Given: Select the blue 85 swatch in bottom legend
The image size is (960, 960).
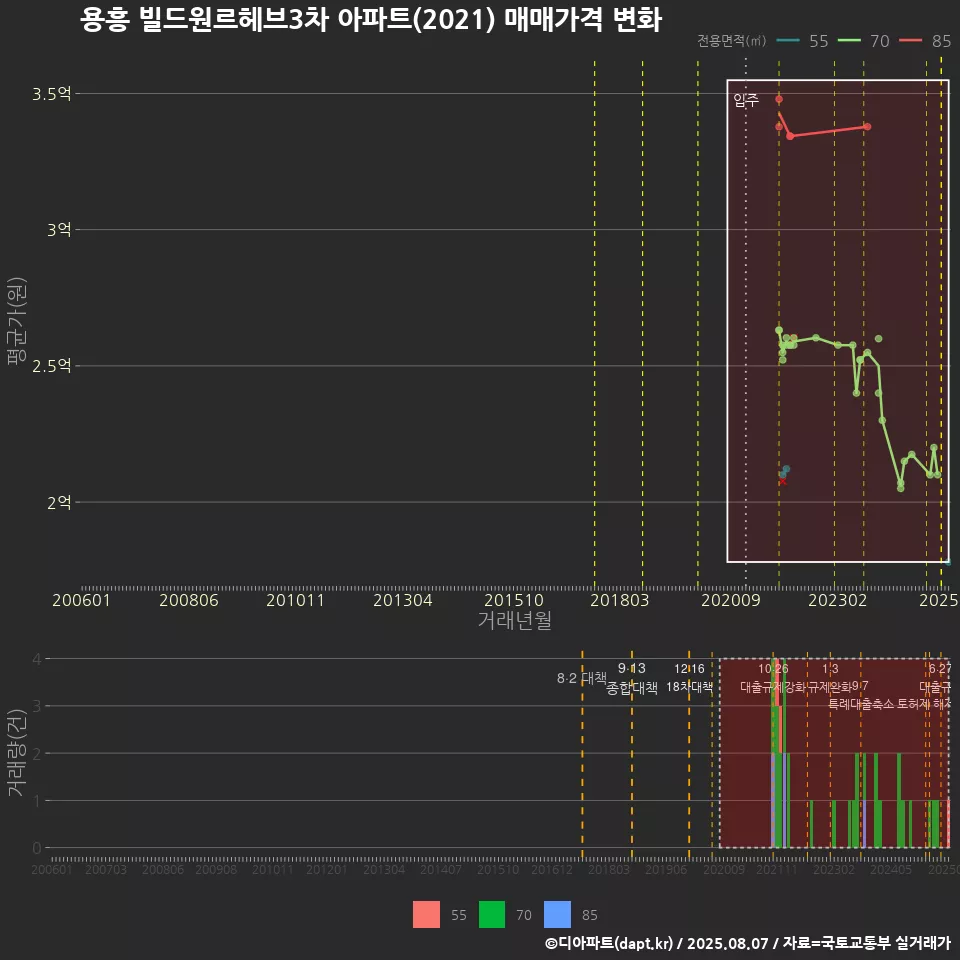Looking at the screenshot, I should 557,915.
